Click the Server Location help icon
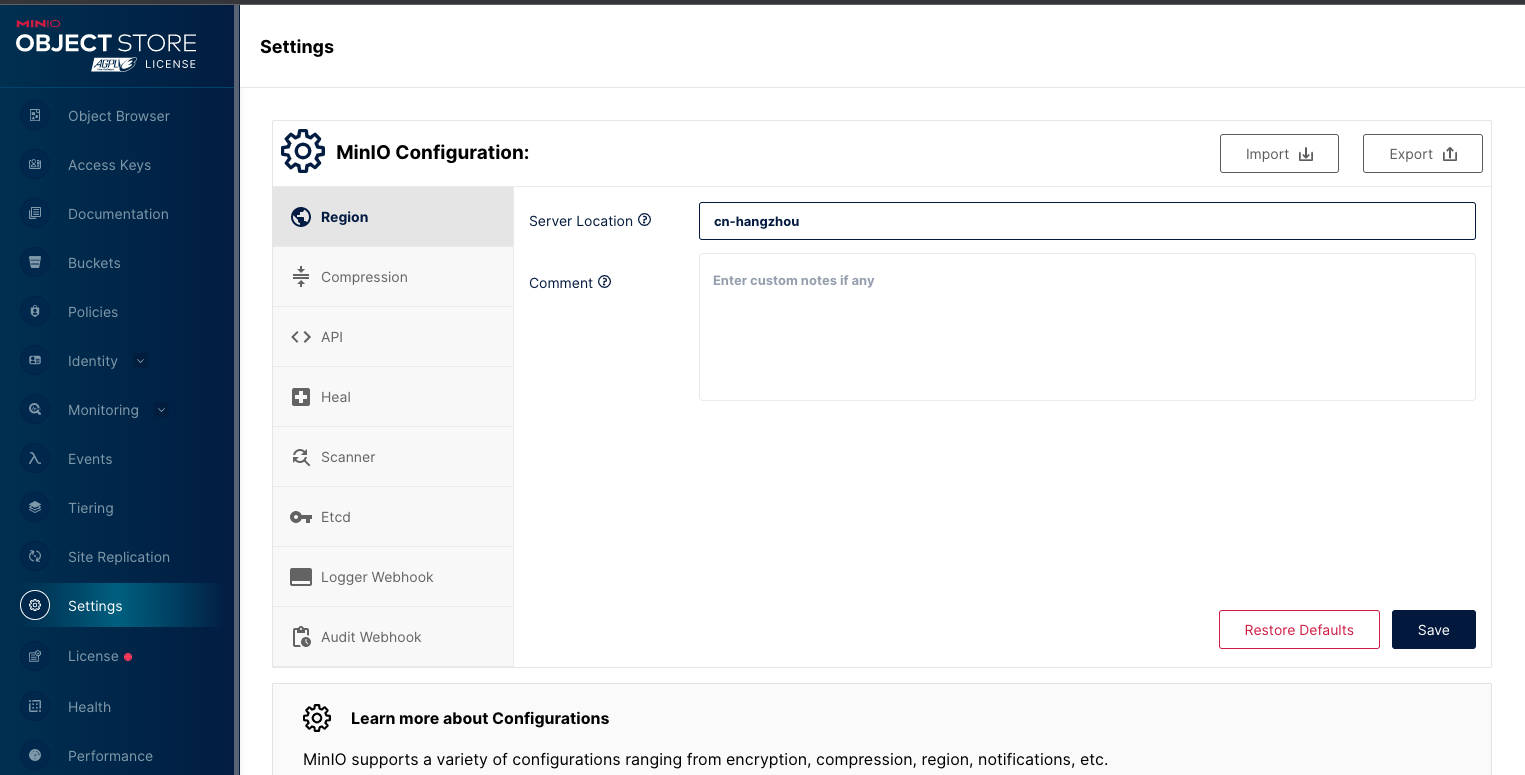 pyautogui.click(x=645, y=220)
